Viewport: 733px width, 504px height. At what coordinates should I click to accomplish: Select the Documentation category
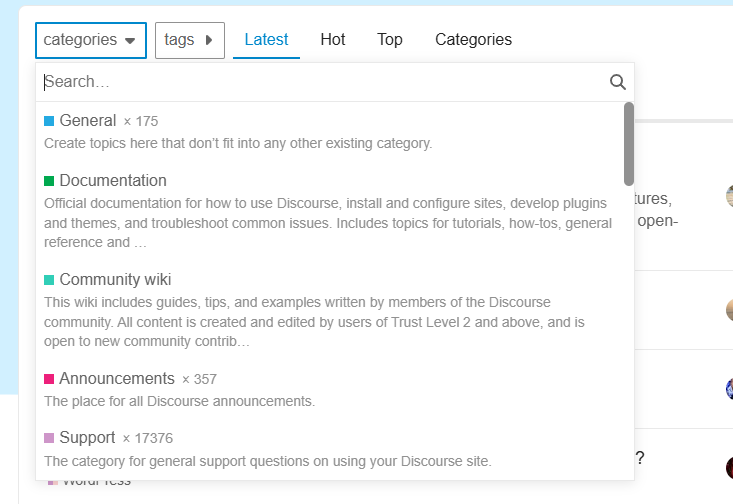pos(334,211)
